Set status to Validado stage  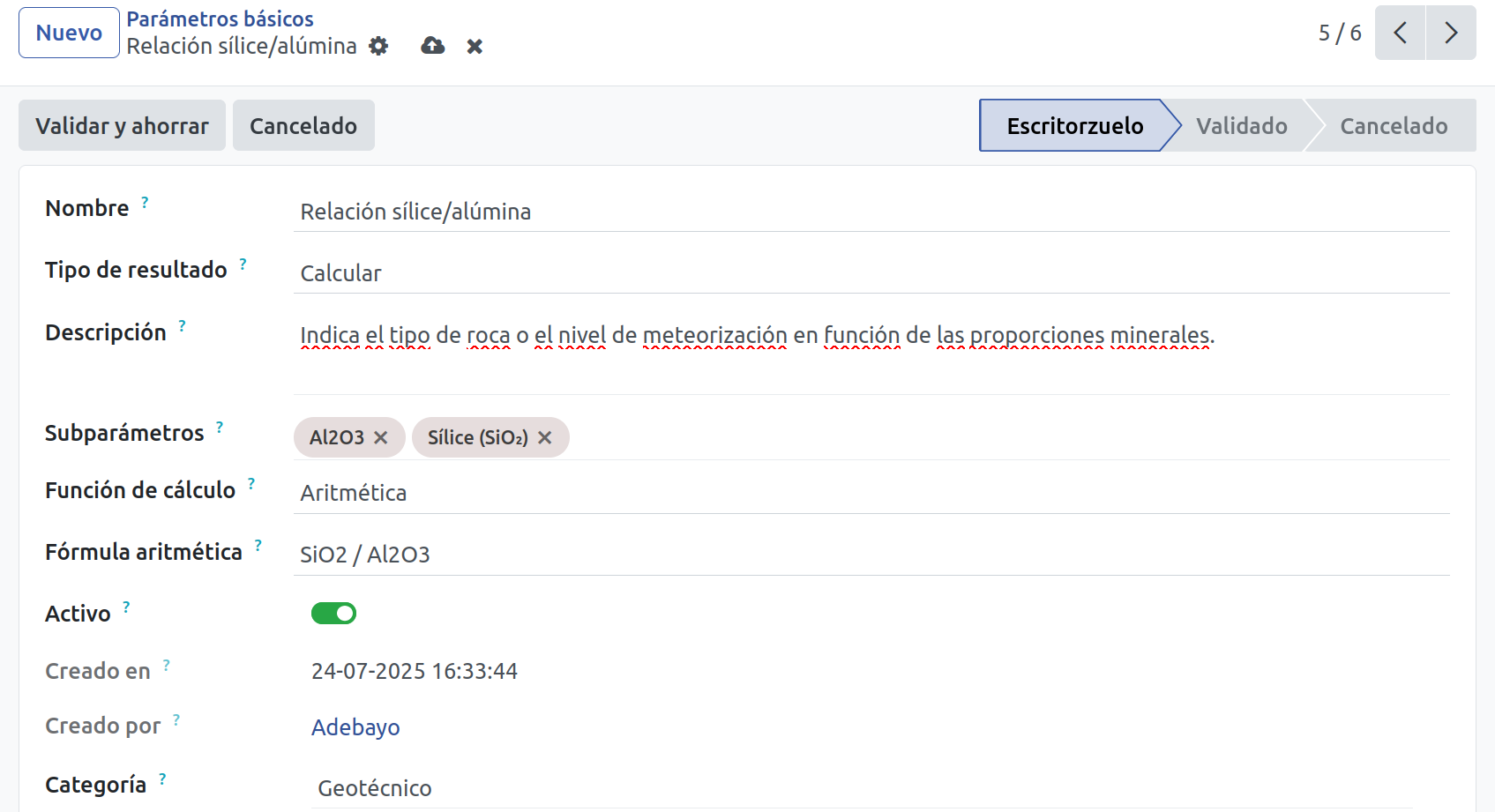point(1242,126)
